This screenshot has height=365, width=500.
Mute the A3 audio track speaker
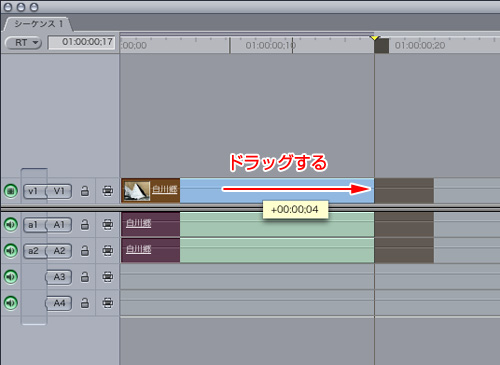click(x=11, y=277)
